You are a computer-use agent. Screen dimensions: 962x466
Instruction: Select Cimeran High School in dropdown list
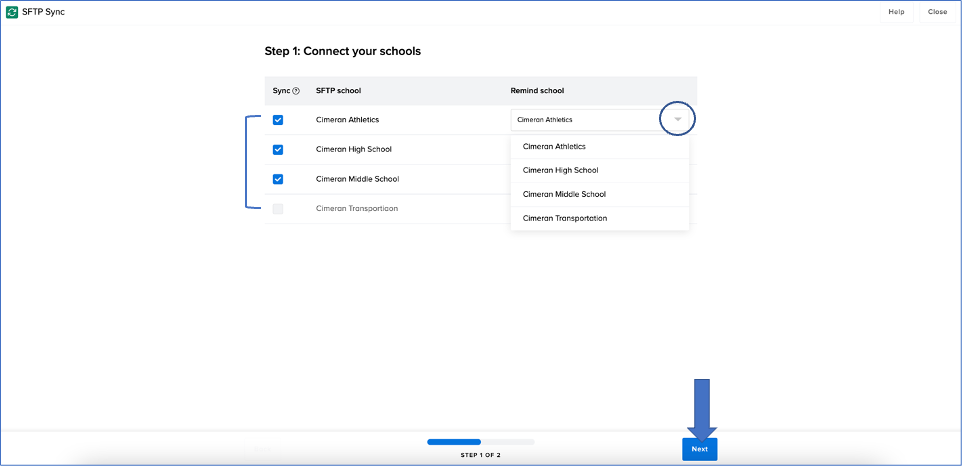click(x=560, y=171)
